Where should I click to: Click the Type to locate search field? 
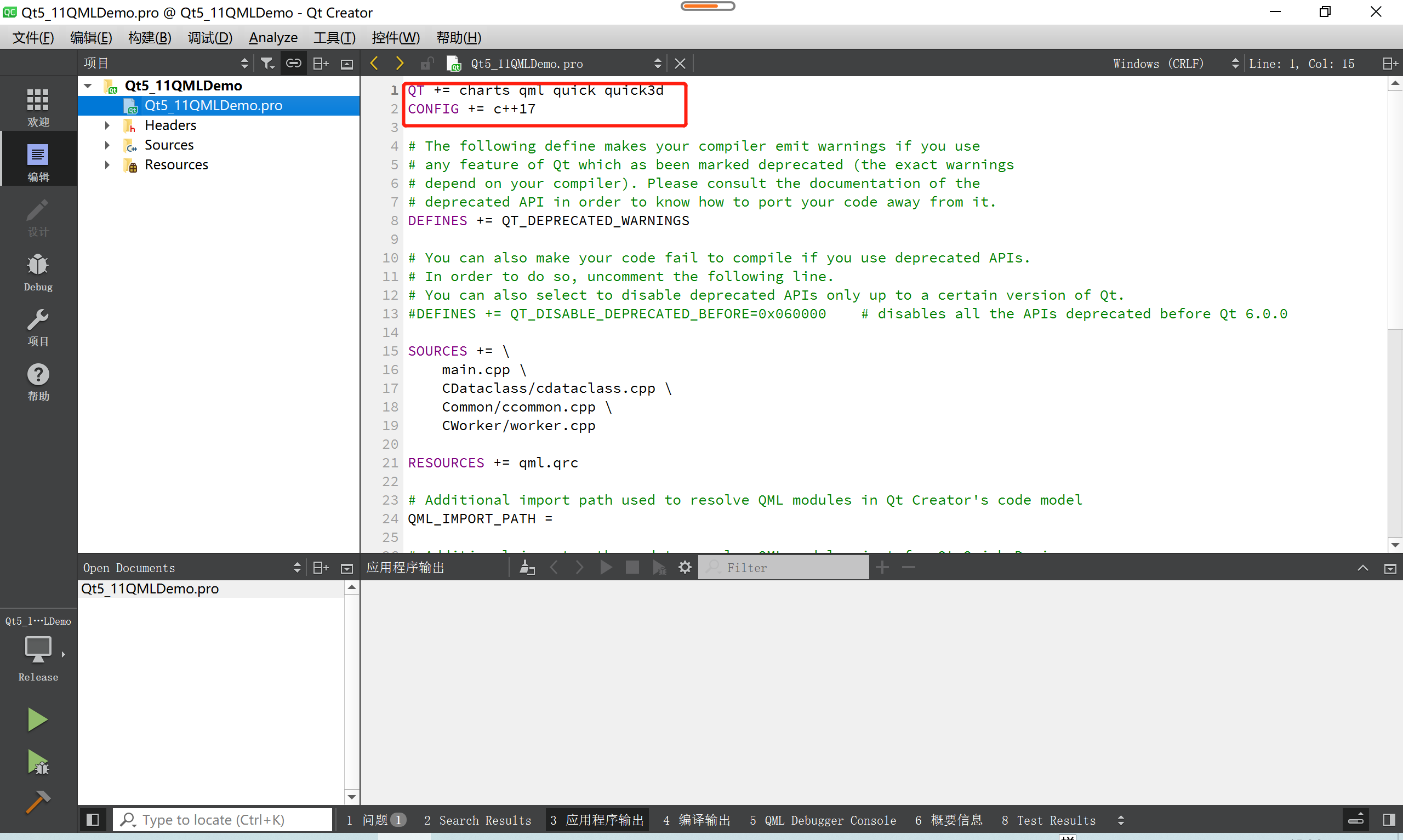click(x=224, y=820)
